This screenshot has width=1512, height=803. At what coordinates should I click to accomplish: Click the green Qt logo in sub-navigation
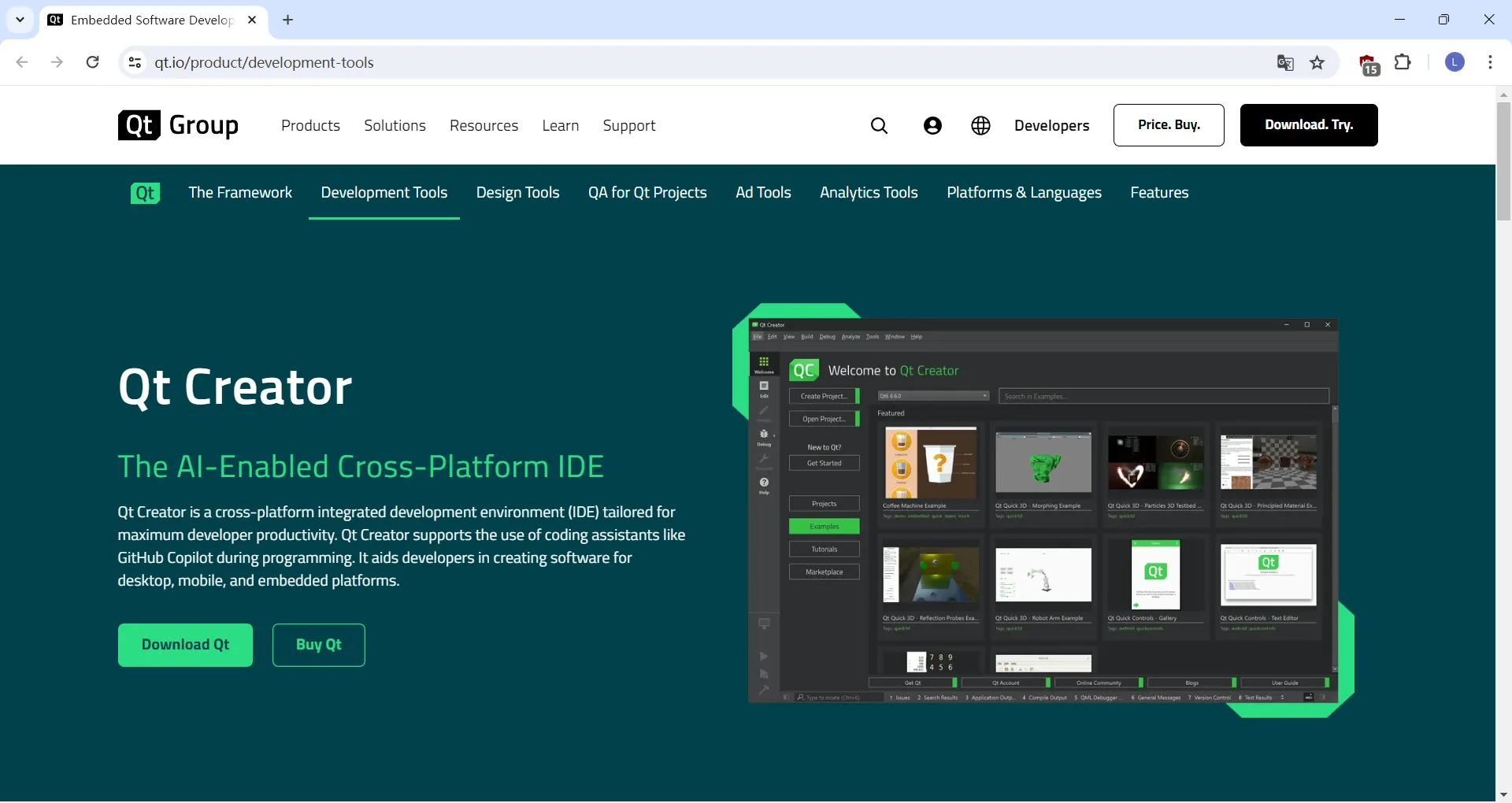145,193
